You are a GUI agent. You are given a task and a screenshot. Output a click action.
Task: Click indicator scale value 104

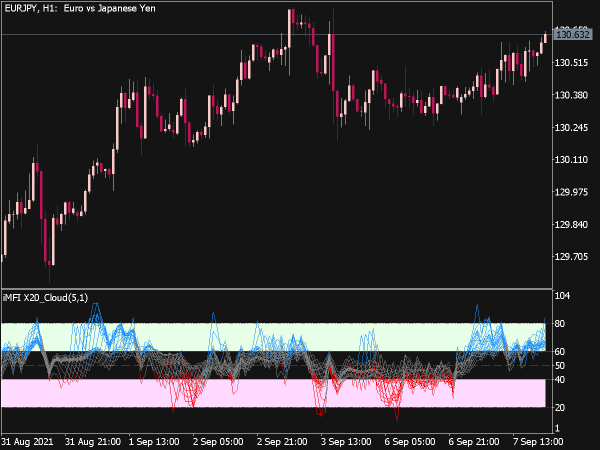click(x=562, y=295)
